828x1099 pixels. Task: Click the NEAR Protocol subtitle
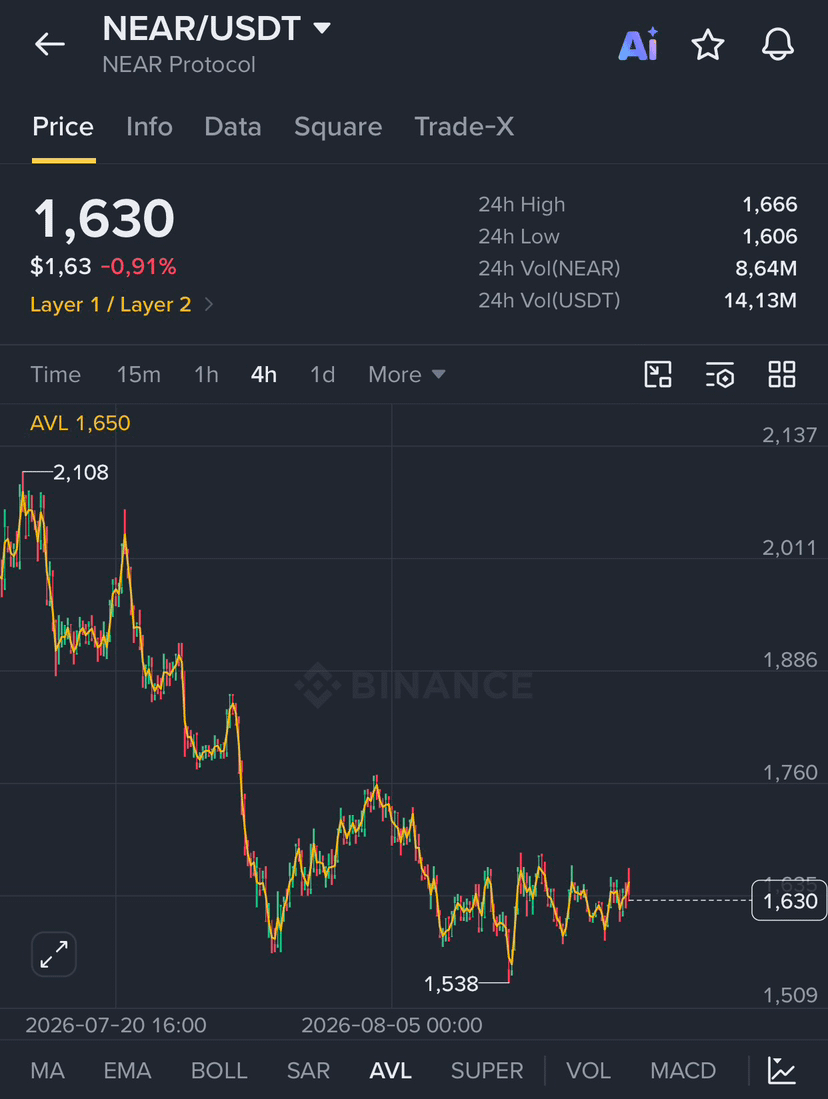coord(179,64)
